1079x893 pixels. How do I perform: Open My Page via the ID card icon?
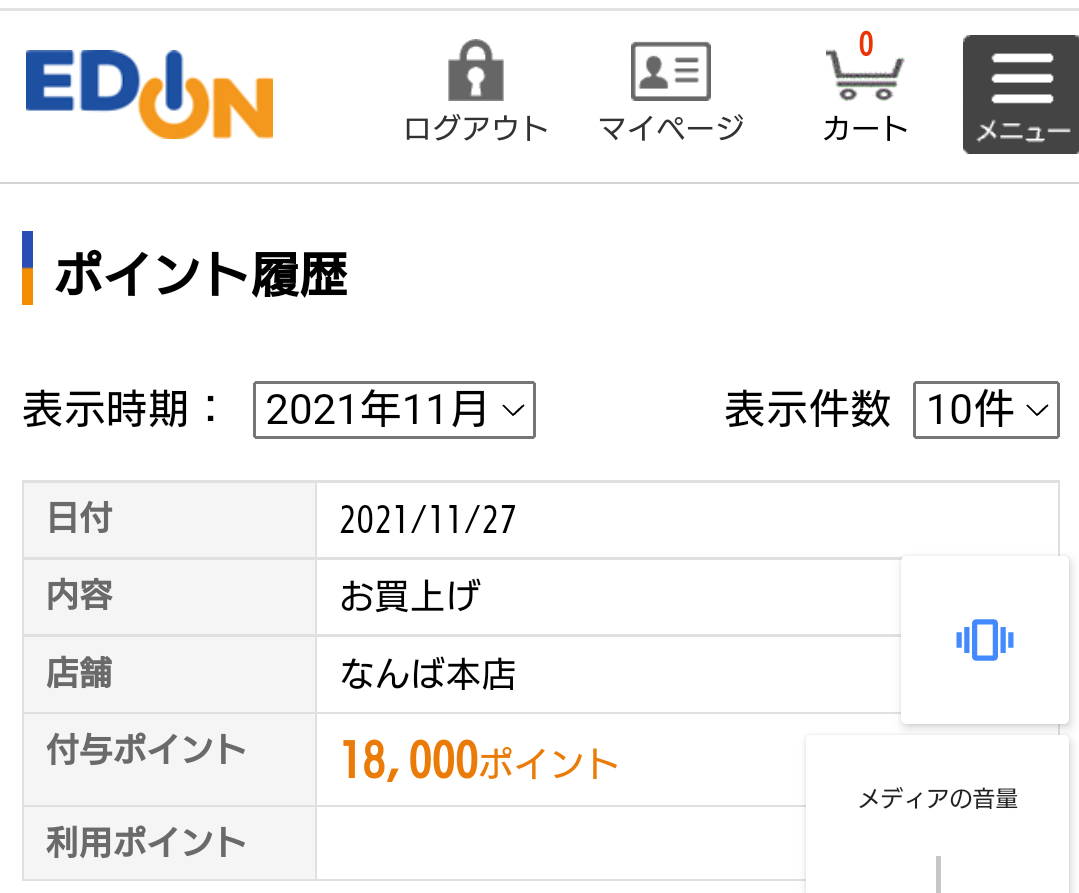click(x=670, y=72)
